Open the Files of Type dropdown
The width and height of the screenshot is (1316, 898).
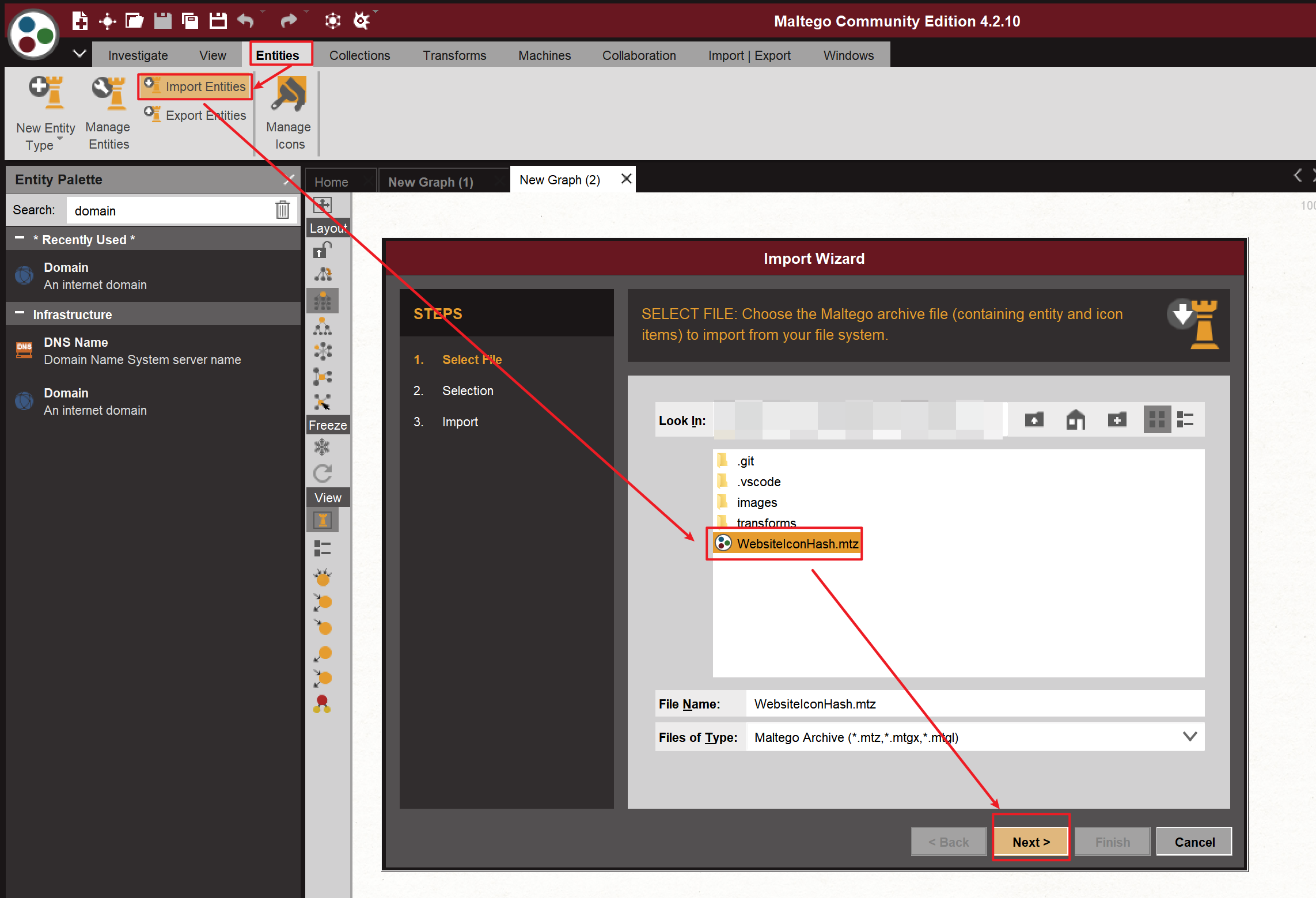click(x=1189, y=737)
